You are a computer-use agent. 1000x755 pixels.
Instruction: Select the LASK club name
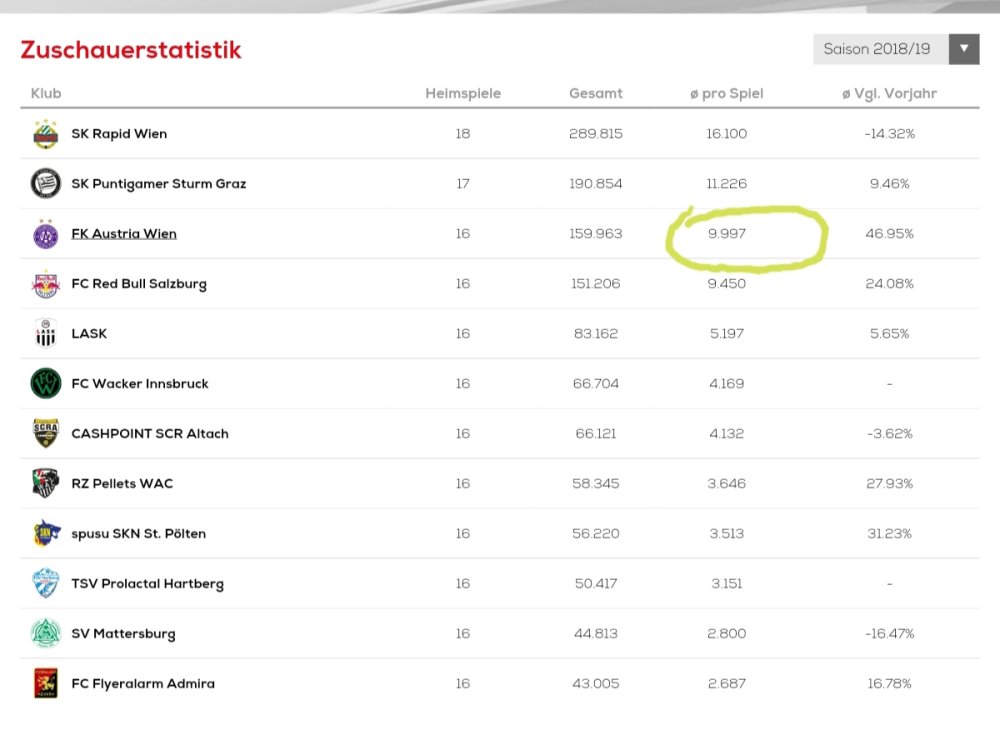89,334
